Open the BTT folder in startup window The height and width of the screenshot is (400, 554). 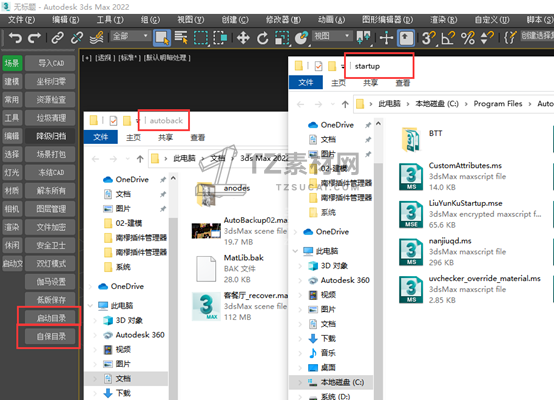422,139
